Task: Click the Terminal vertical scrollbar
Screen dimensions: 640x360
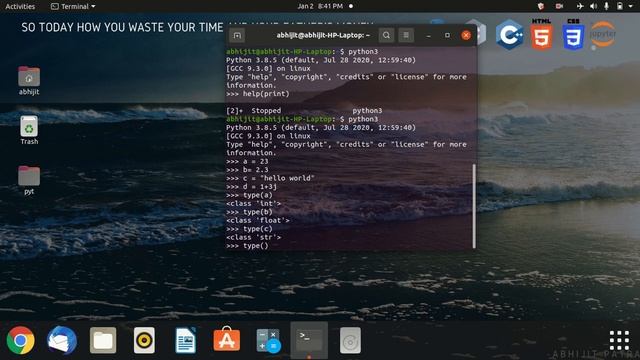Action: (474, 206)
